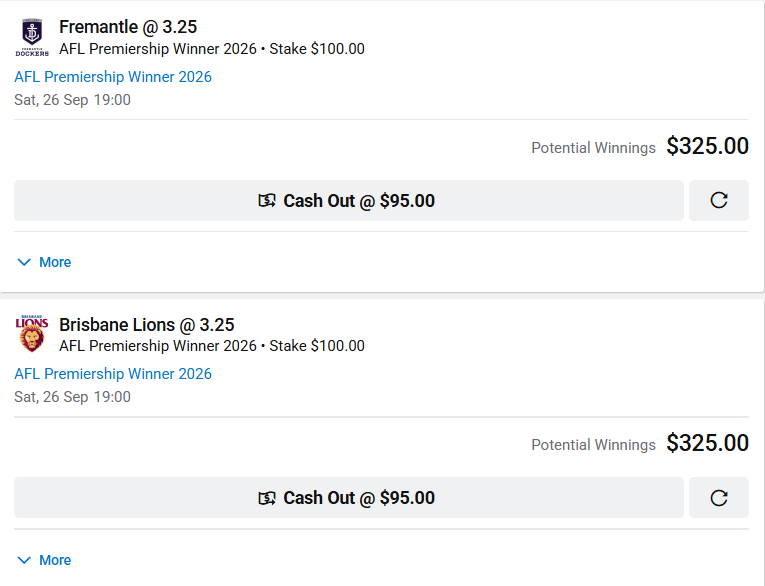This screenshot has width=765, height=586.
Task: Select the Fremantle @ 3.25 bet title
Action: 128,27
